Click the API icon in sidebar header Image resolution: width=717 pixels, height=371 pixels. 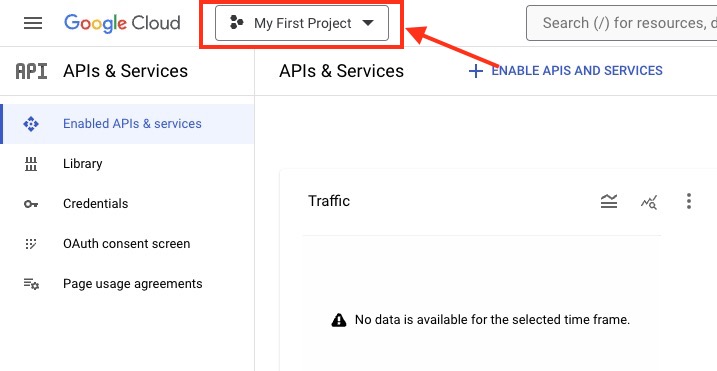tap(31, 71)
